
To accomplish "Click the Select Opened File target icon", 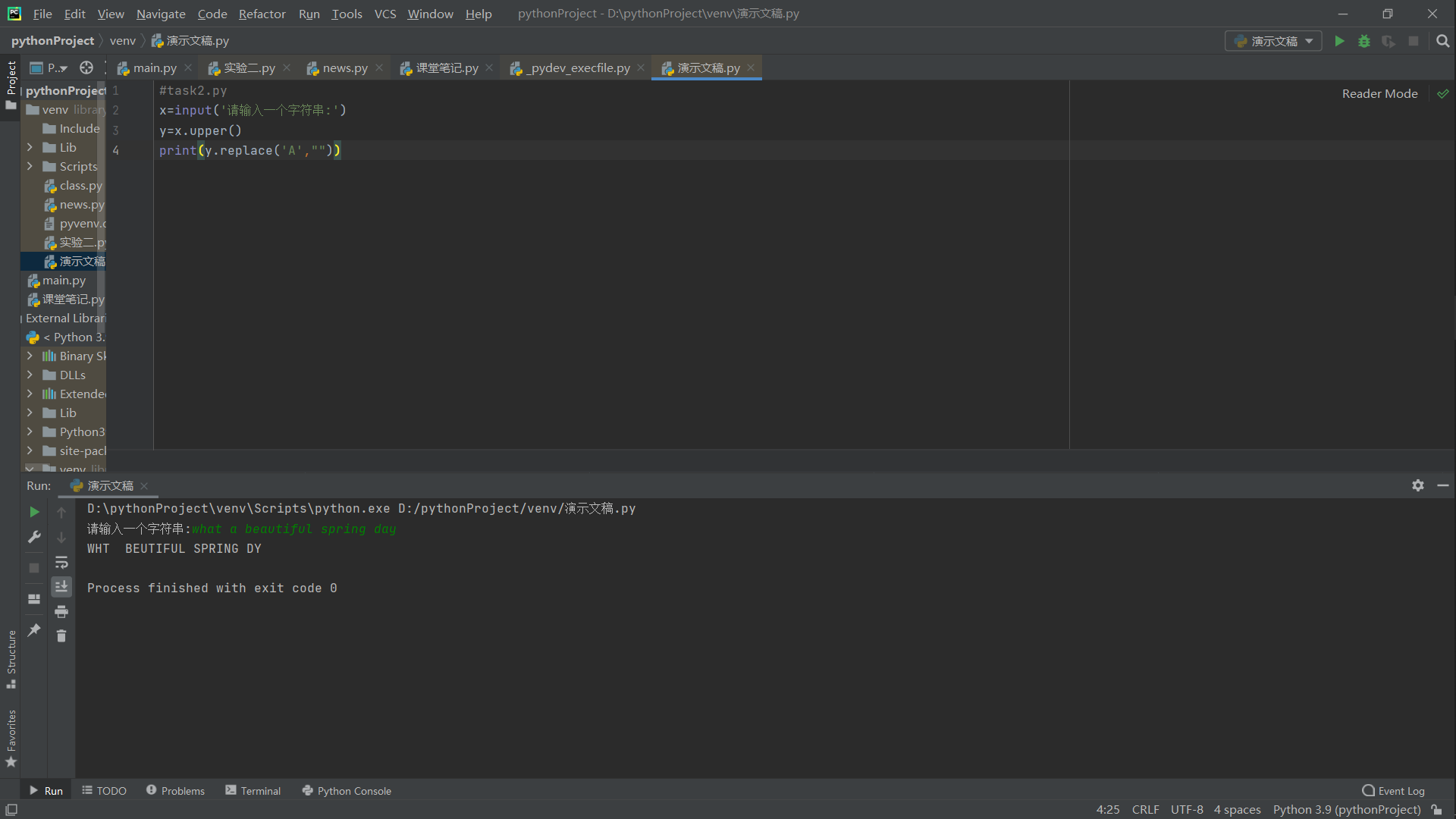I will click(x=86, y=68).
